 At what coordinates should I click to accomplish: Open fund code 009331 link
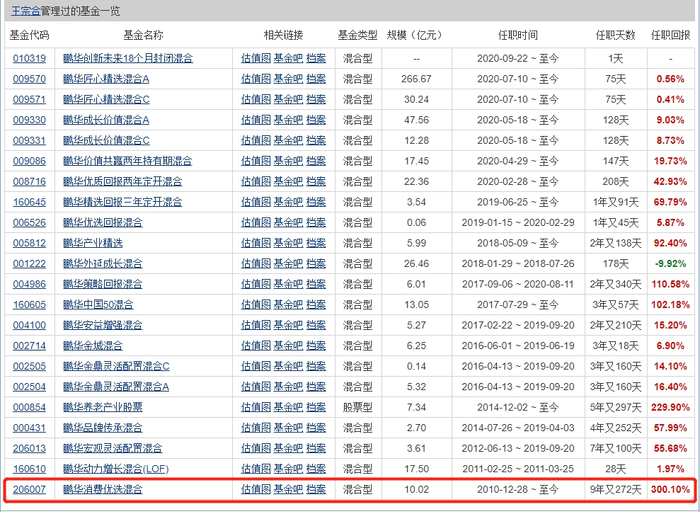click(x=29, y=141)
